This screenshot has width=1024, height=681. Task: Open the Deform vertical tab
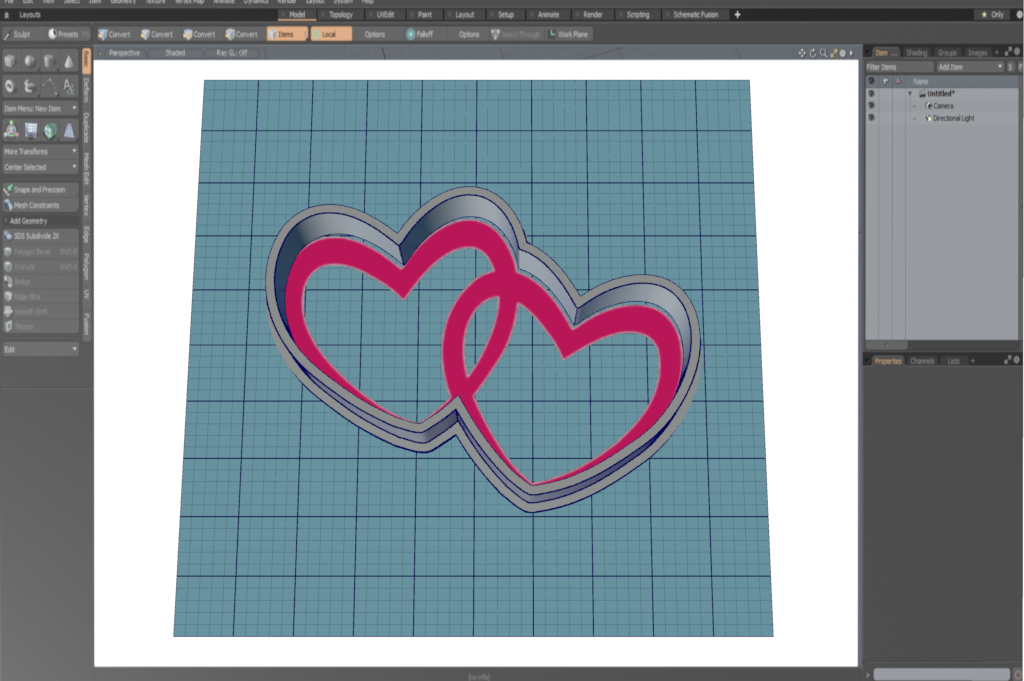click(x=86, y=89)
